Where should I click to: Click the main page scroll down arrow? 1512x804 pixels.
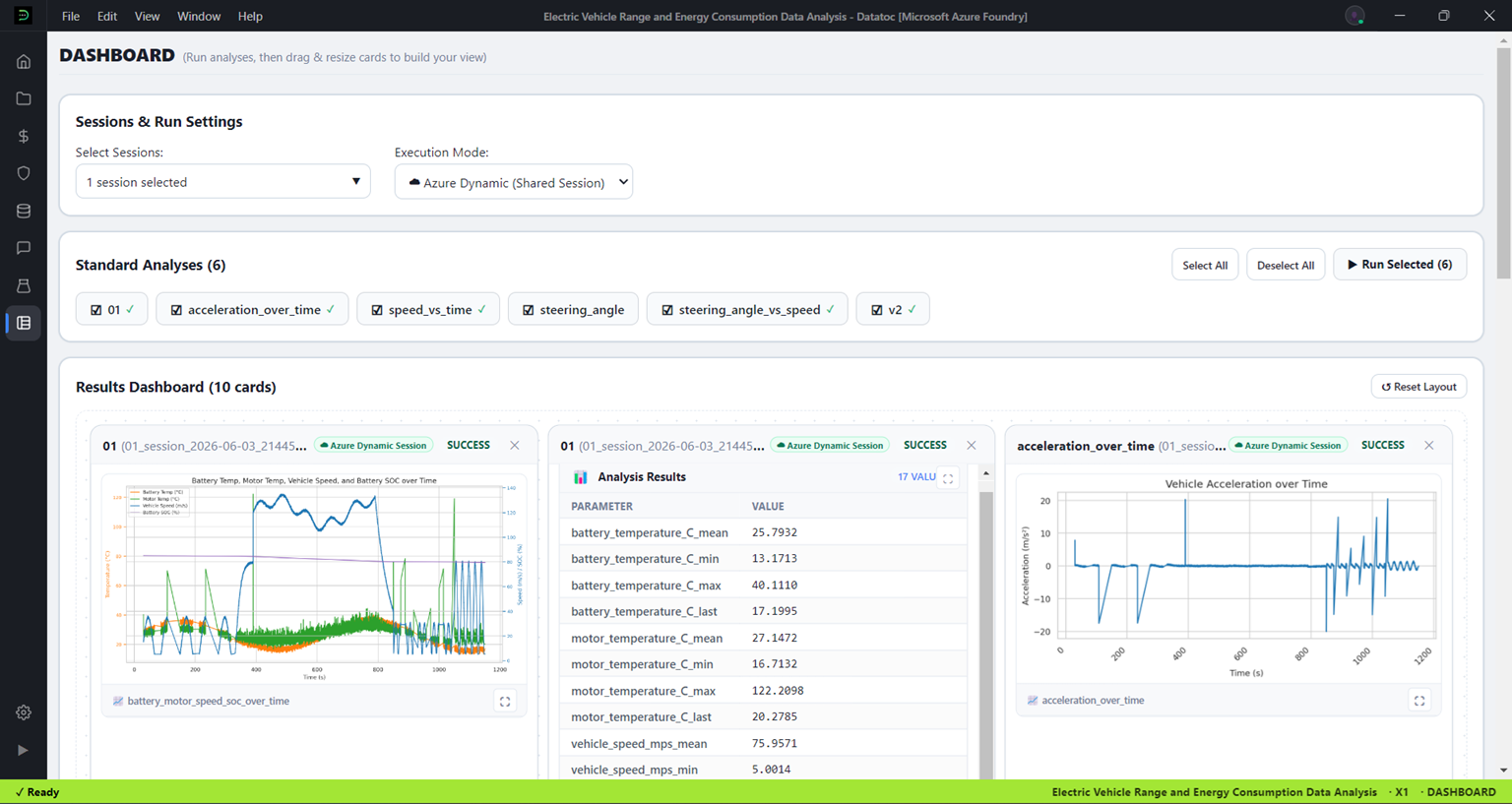[x=1503, y=771]
